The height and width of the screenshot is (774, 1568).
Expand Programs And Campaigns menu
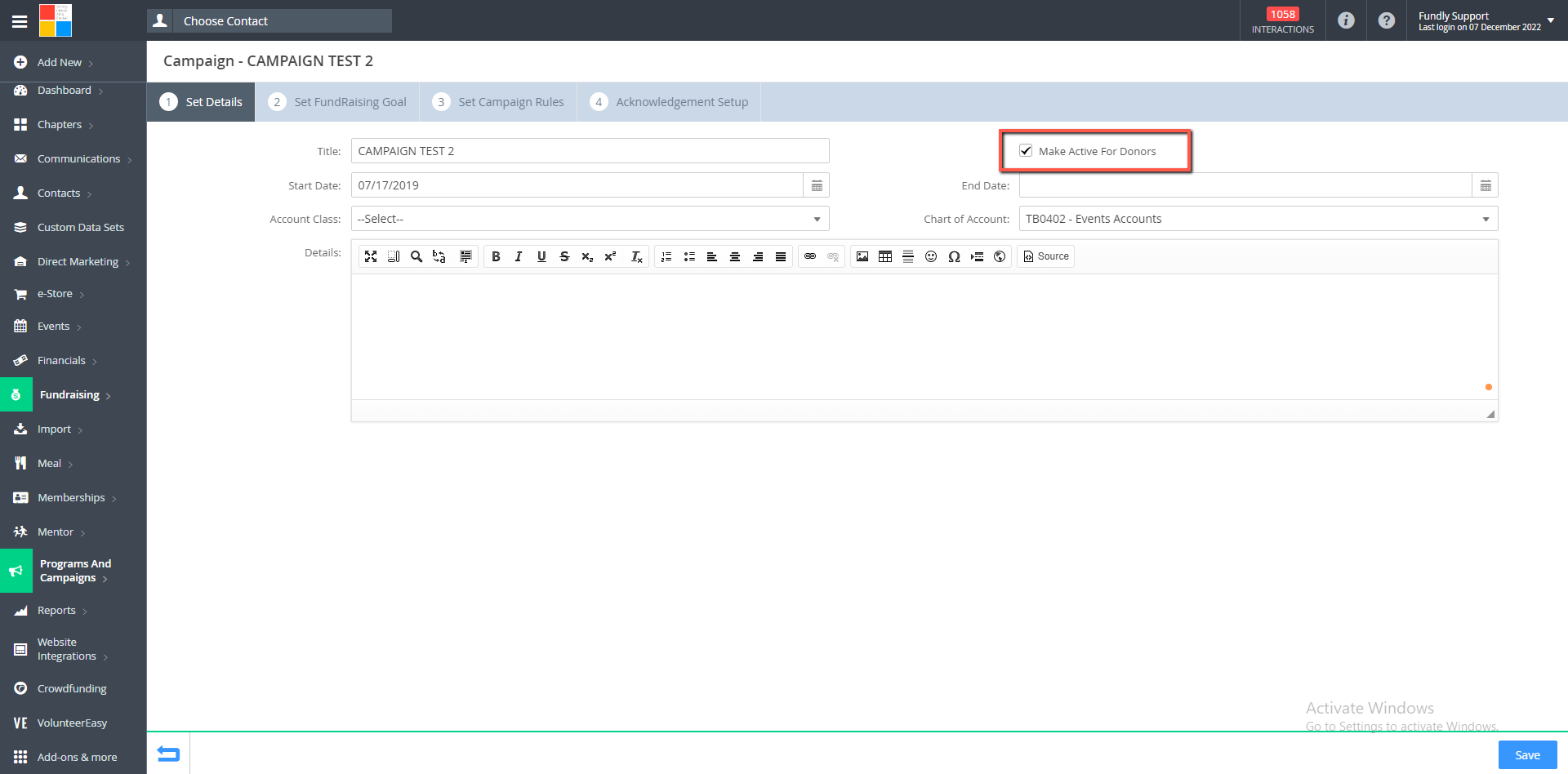tap(73, 571)
